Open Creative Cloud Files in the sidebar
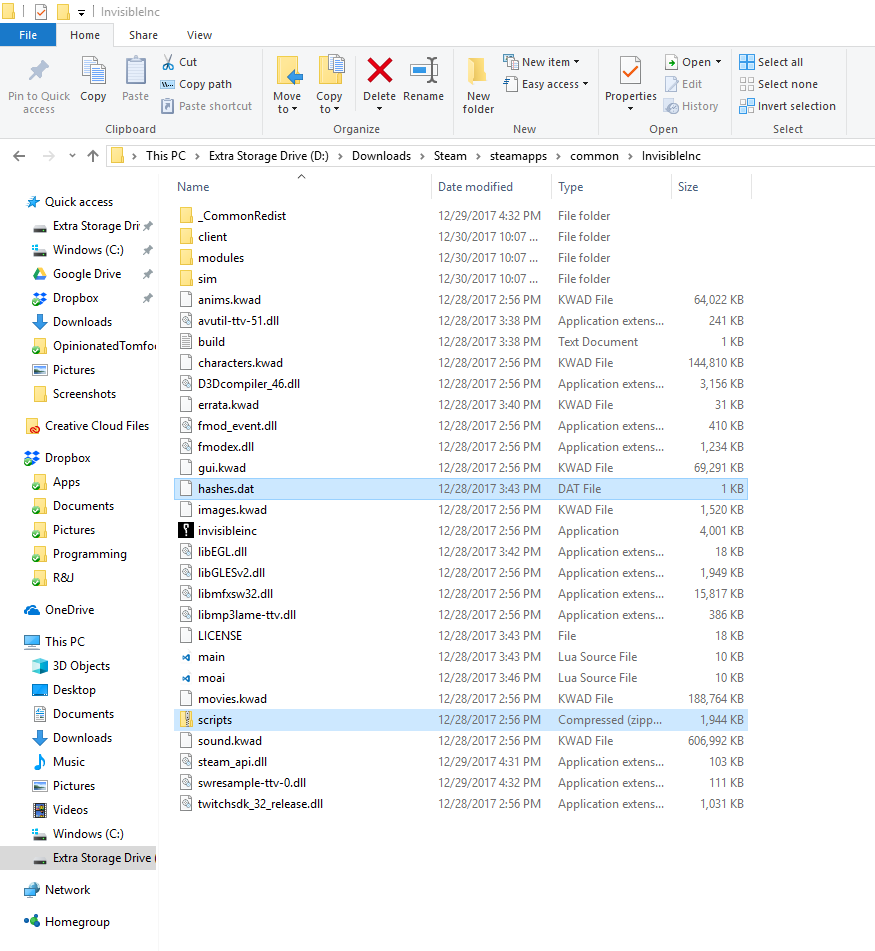This screenshot has height=951, width=875. click(x=97, y=426)
